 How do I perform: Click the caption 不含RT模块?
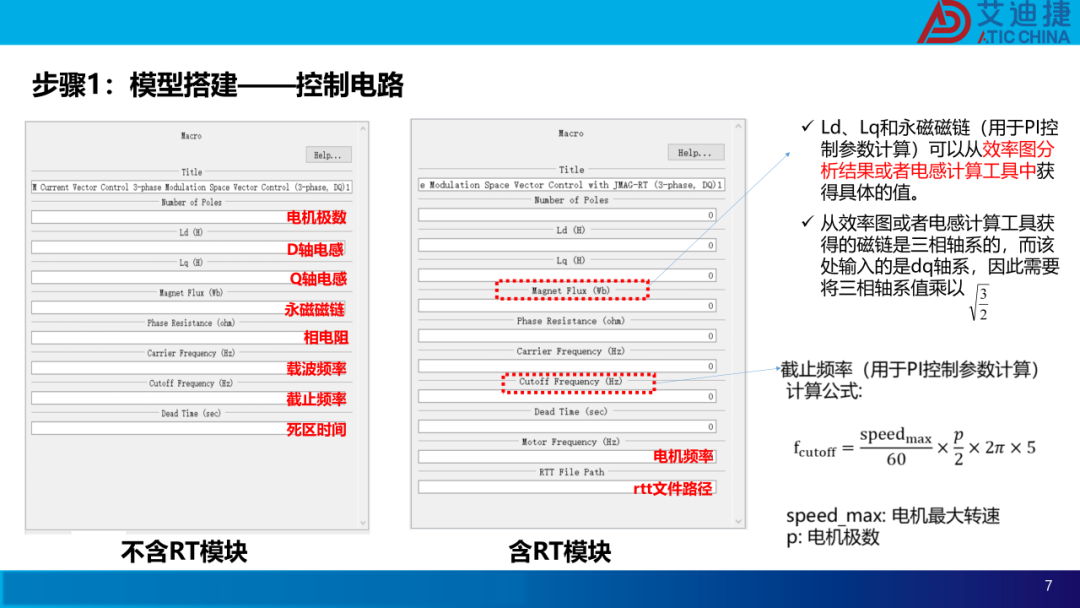coord(184,552)
